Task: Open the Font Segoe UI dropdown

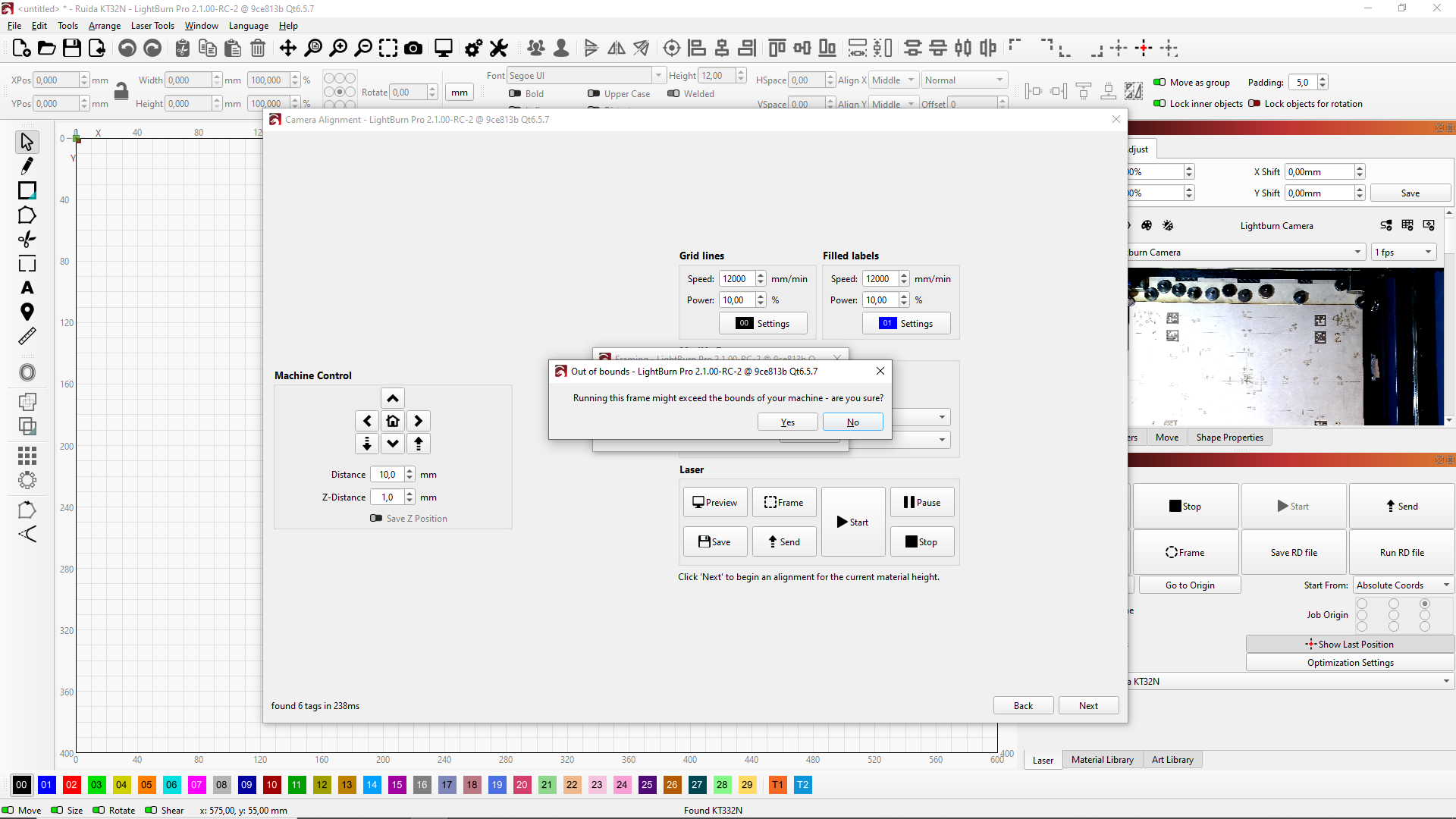Action: click(658, 76)
